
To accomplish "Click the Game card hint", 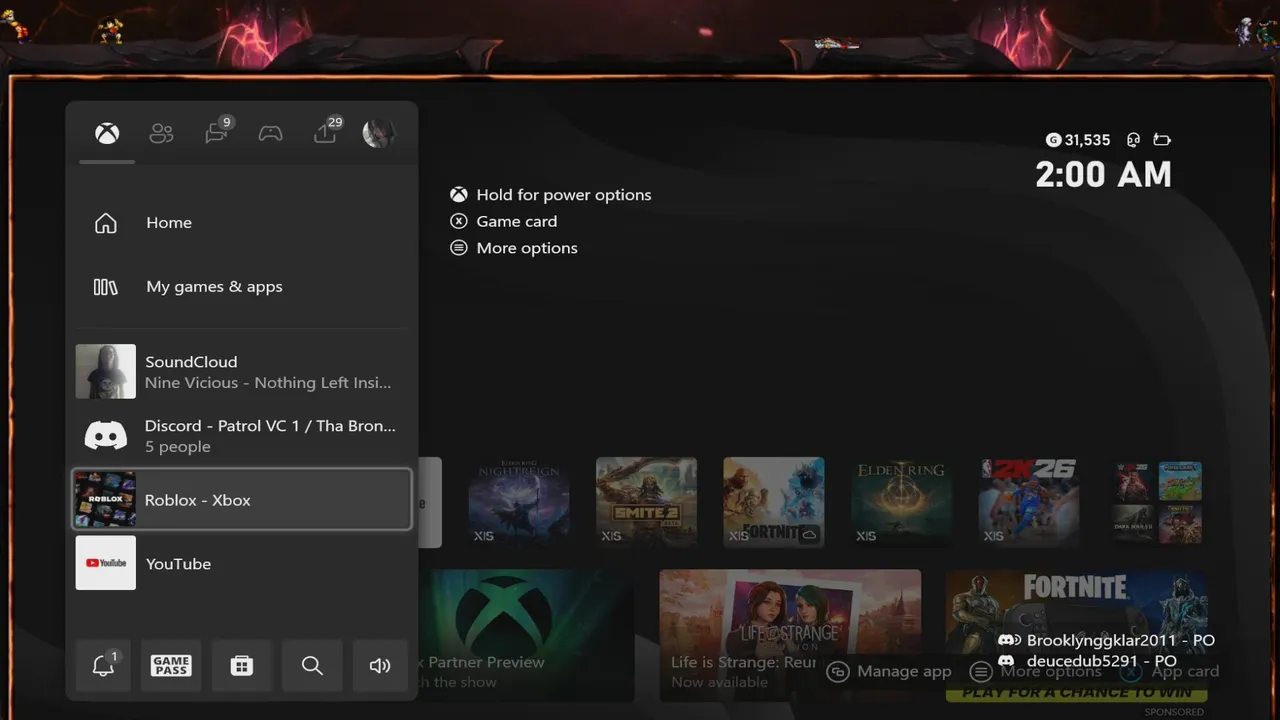I will (516, 221).
